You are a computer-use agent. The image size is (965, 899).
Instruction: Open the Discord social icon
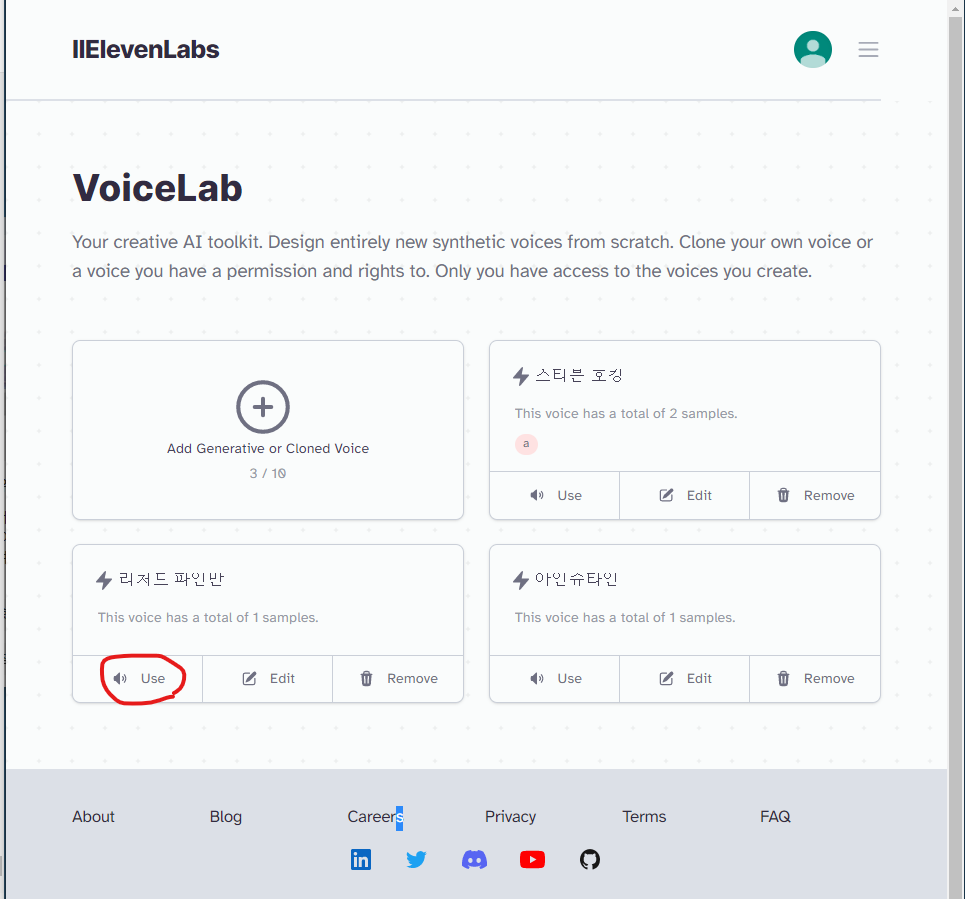[x=474, y=860]
